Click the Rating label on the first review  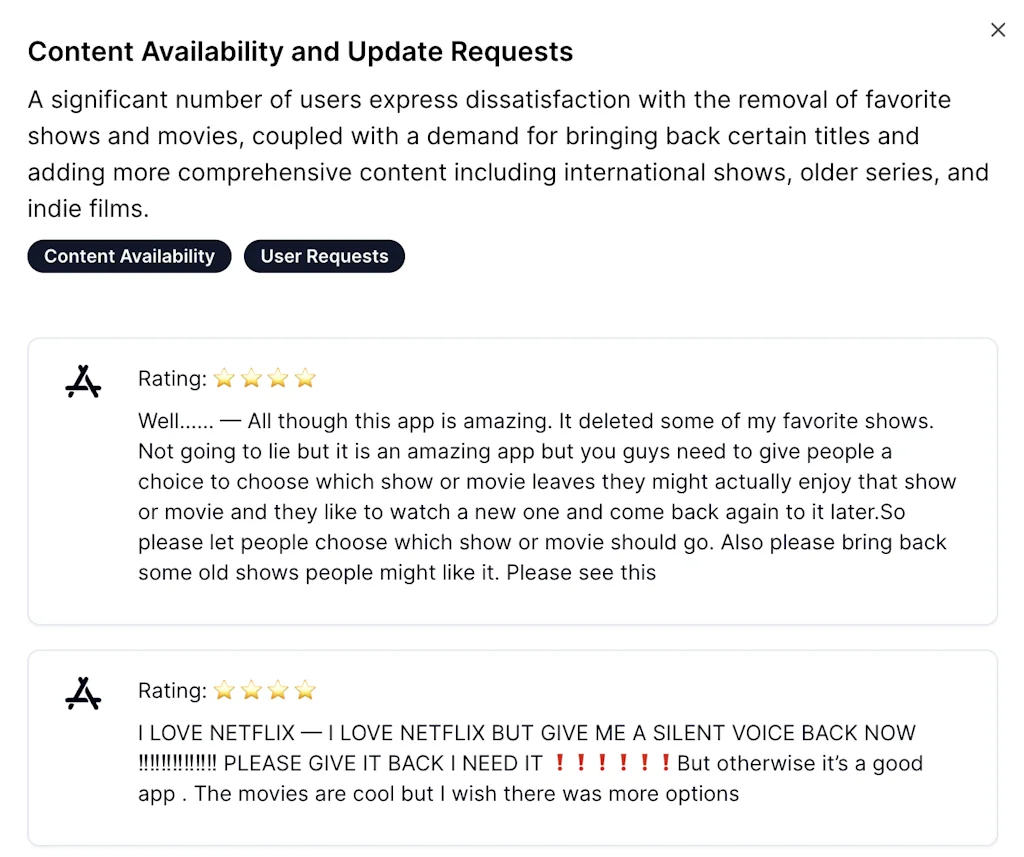pos(170,379)
